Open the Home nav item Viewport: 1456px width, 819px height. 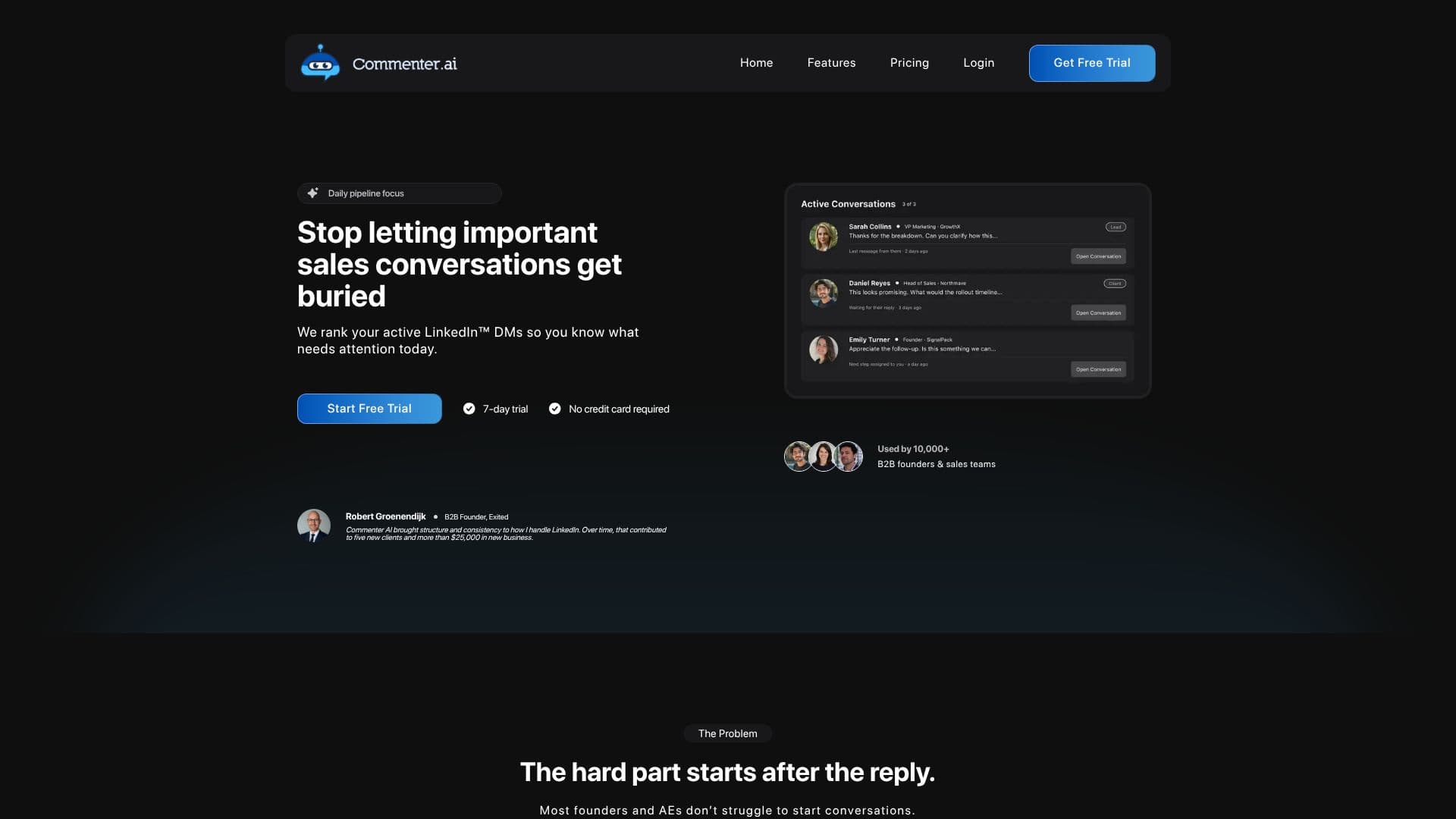pos(756,63)
